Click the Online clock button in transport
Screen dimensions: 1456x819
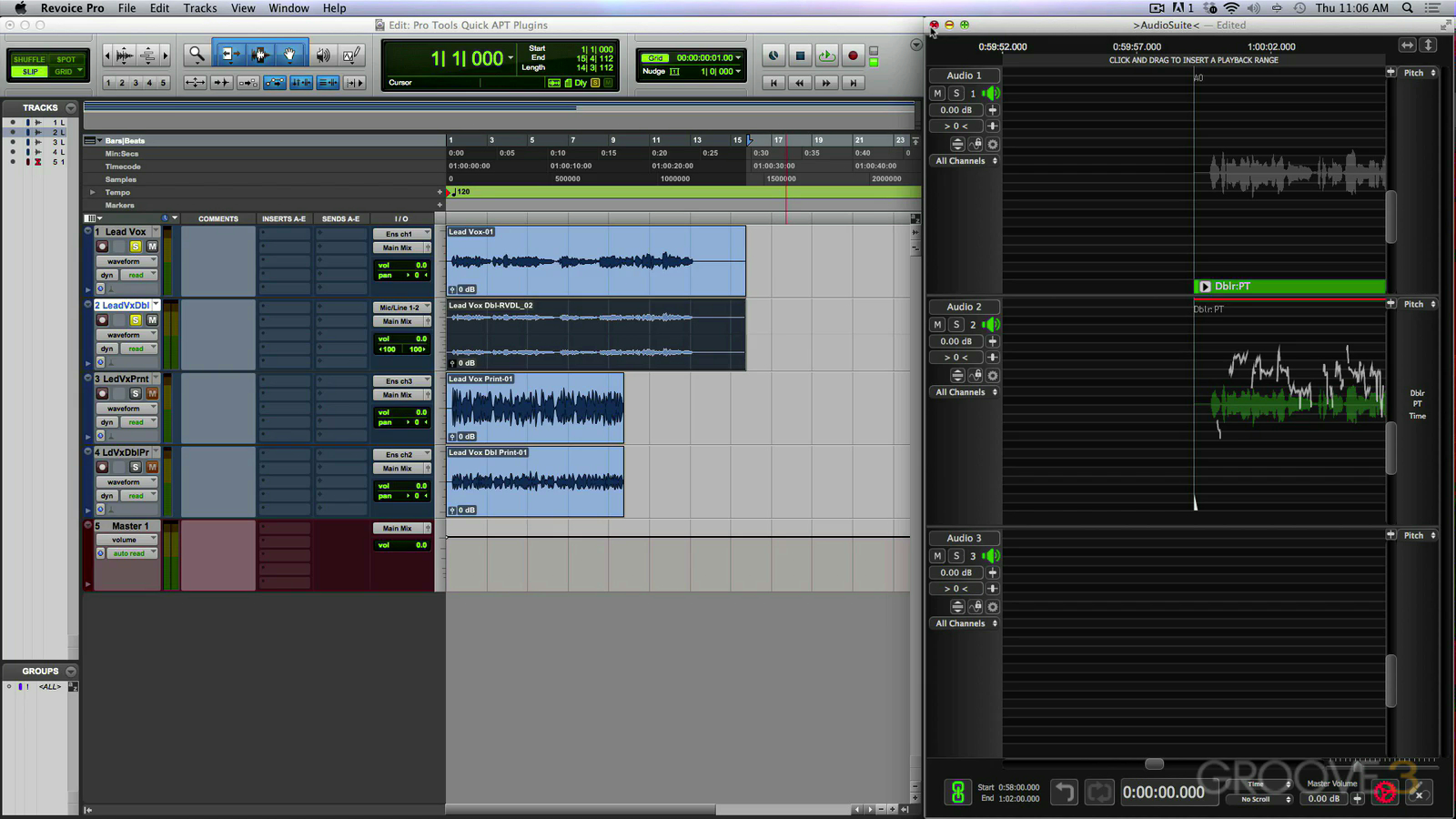pos(773,56)
